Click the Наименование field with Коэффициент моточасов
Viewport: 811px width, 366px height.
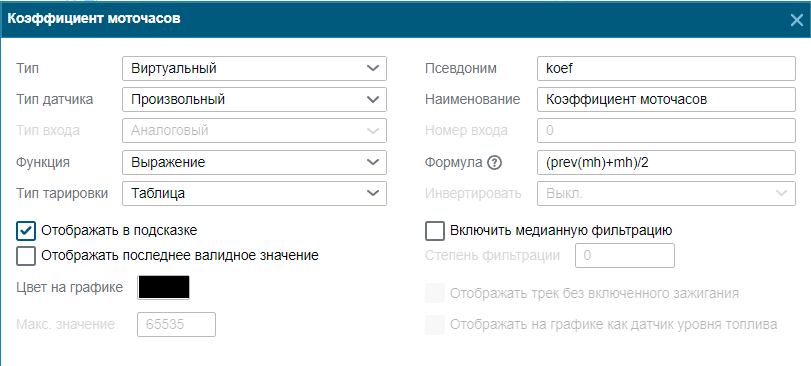tap(667, 100)
